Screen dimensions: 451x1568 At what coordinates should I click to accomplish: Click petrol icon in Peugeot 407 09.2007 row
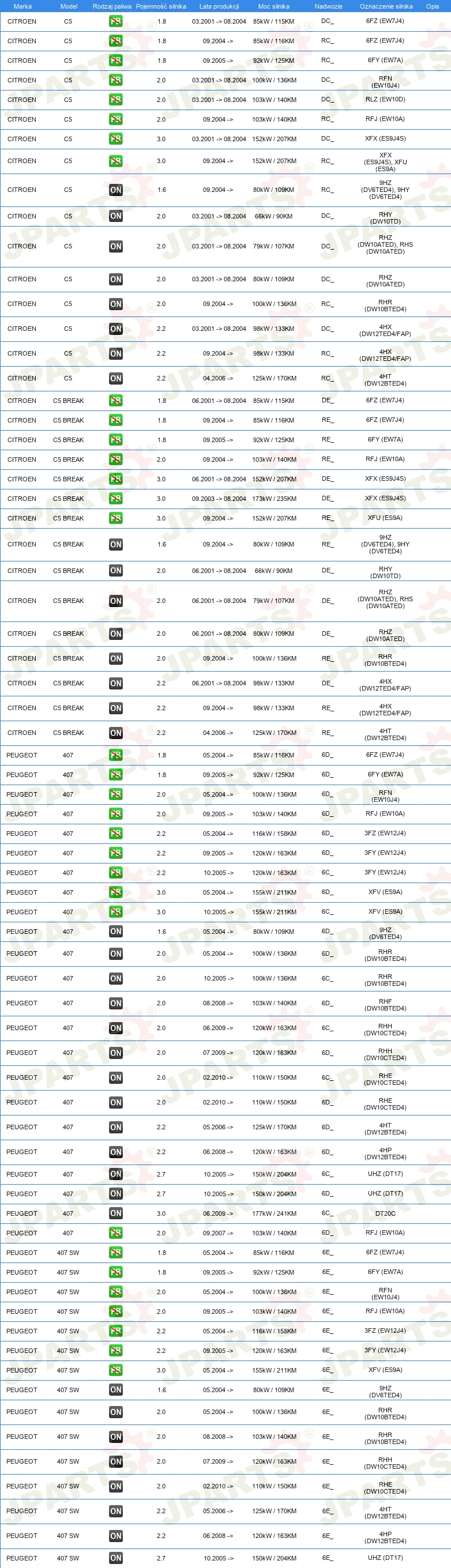[x=116, y=1232]
